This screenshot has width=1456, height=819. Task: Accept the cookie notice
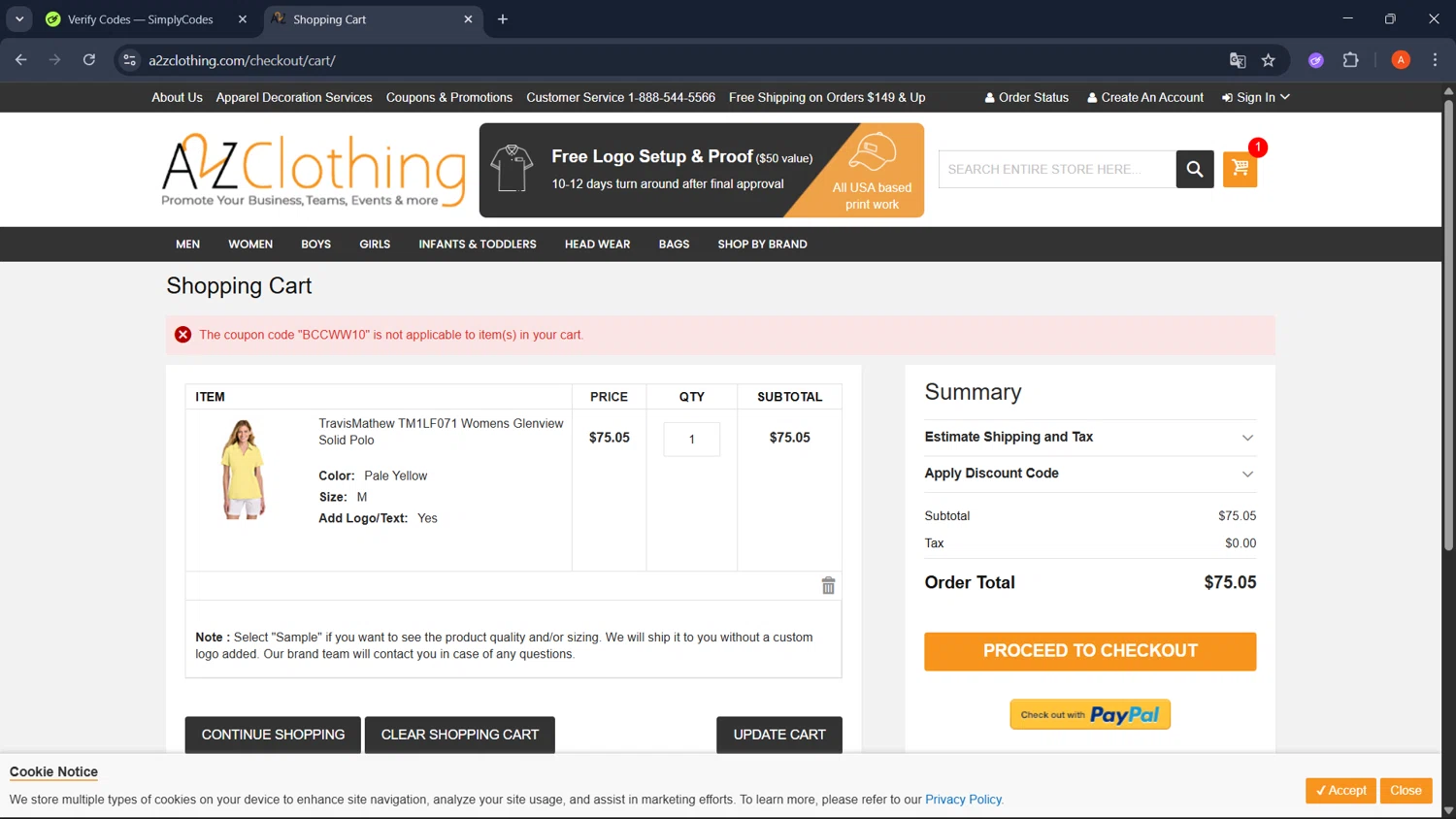[x=1340, y=791]
